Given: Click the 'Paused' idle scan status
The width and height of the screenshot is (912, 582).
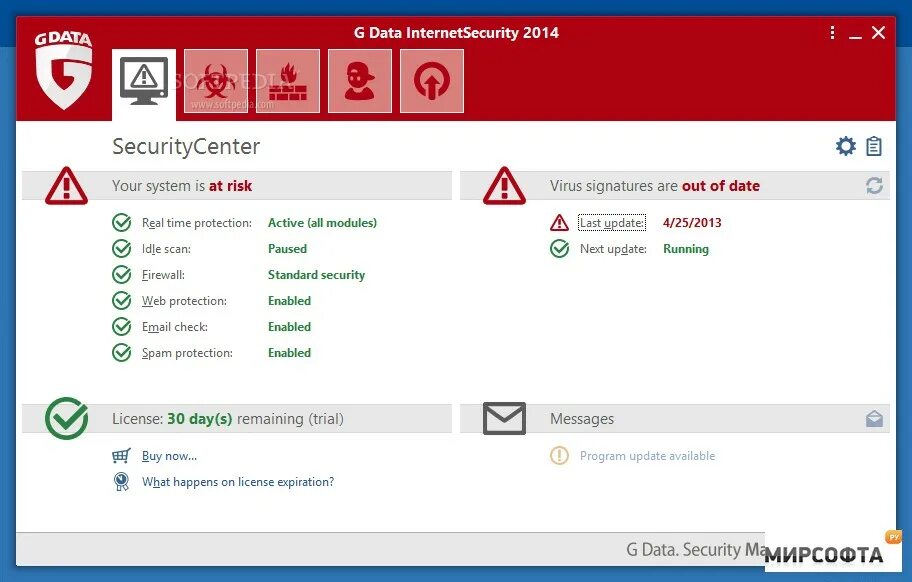Looking at the screenshot, I should click(287, 249).
